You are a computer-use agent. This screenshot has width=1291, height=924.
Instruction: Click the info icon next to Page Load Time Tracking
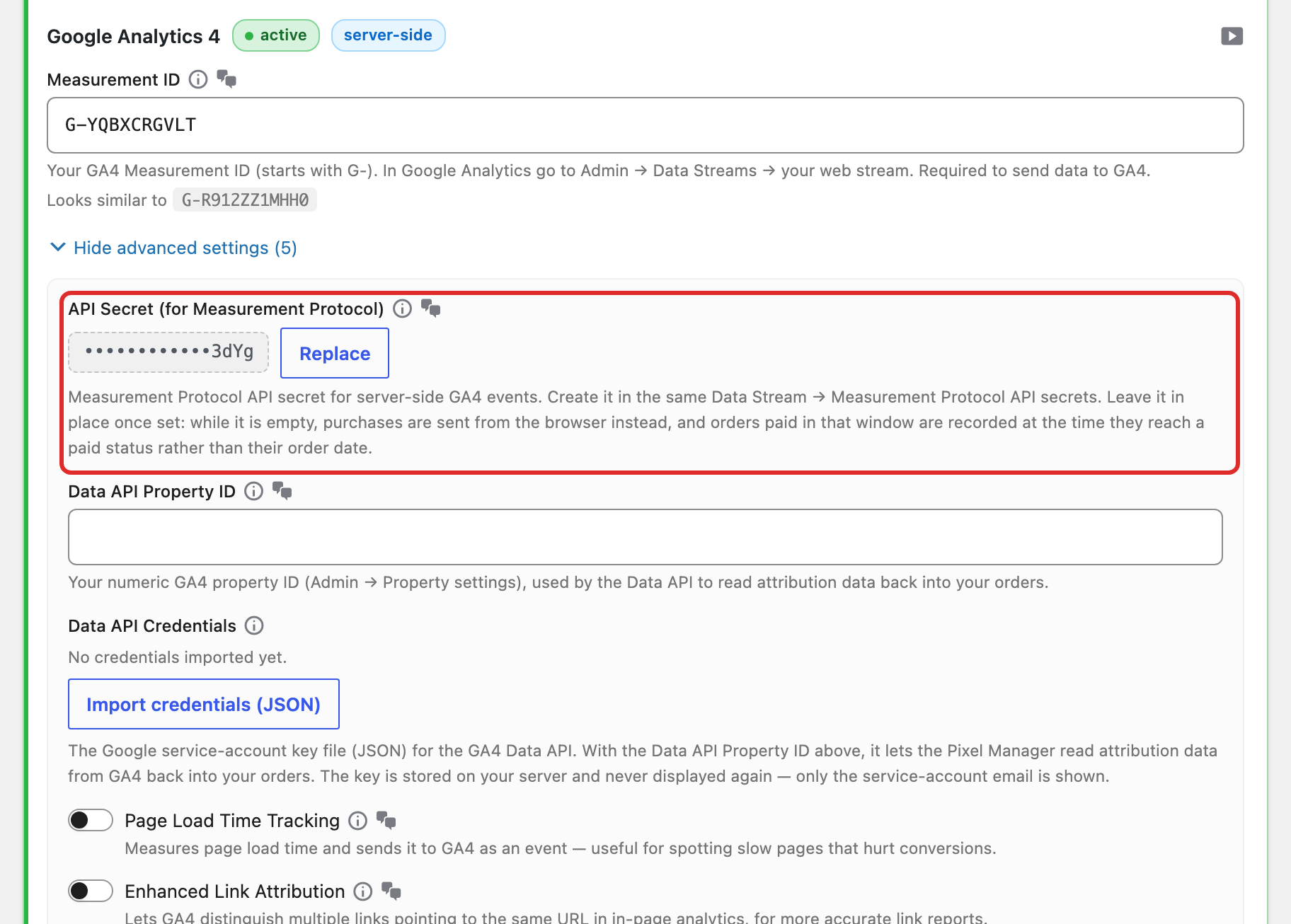(x=358, y=821)
